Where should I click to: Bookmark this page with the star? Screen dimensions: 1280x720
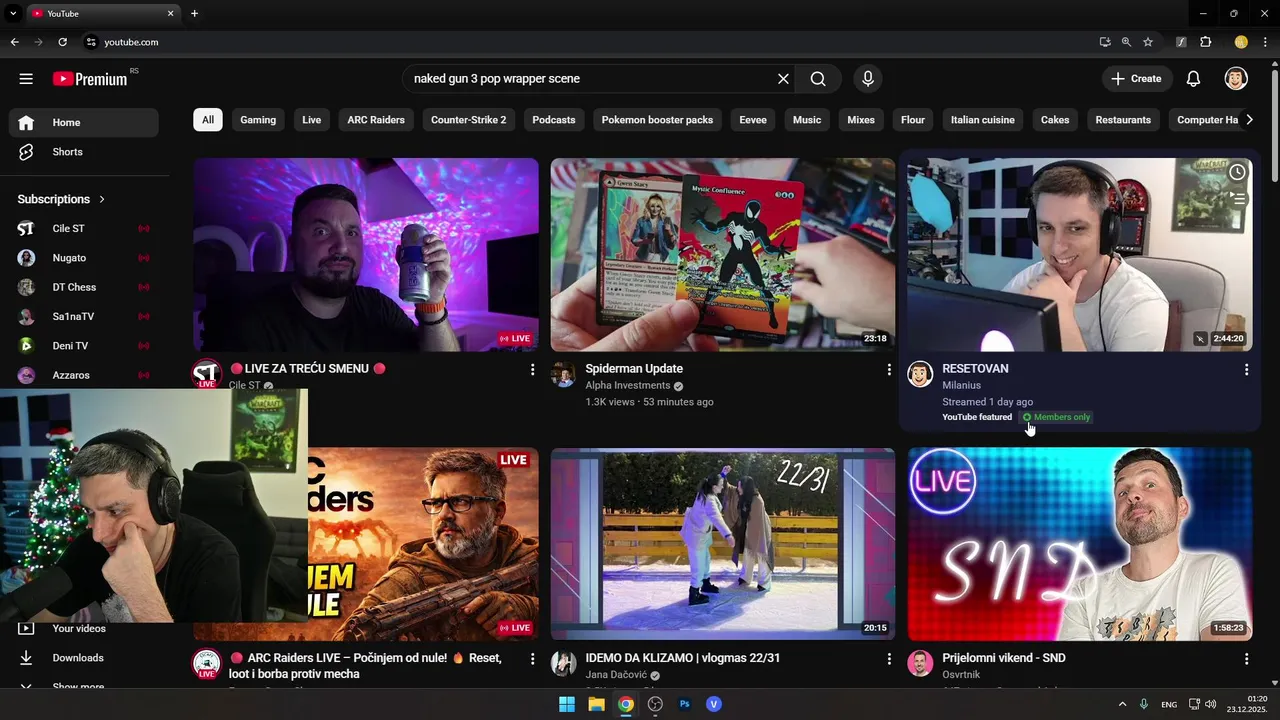pyautogui.click(x=1148, y=42)
